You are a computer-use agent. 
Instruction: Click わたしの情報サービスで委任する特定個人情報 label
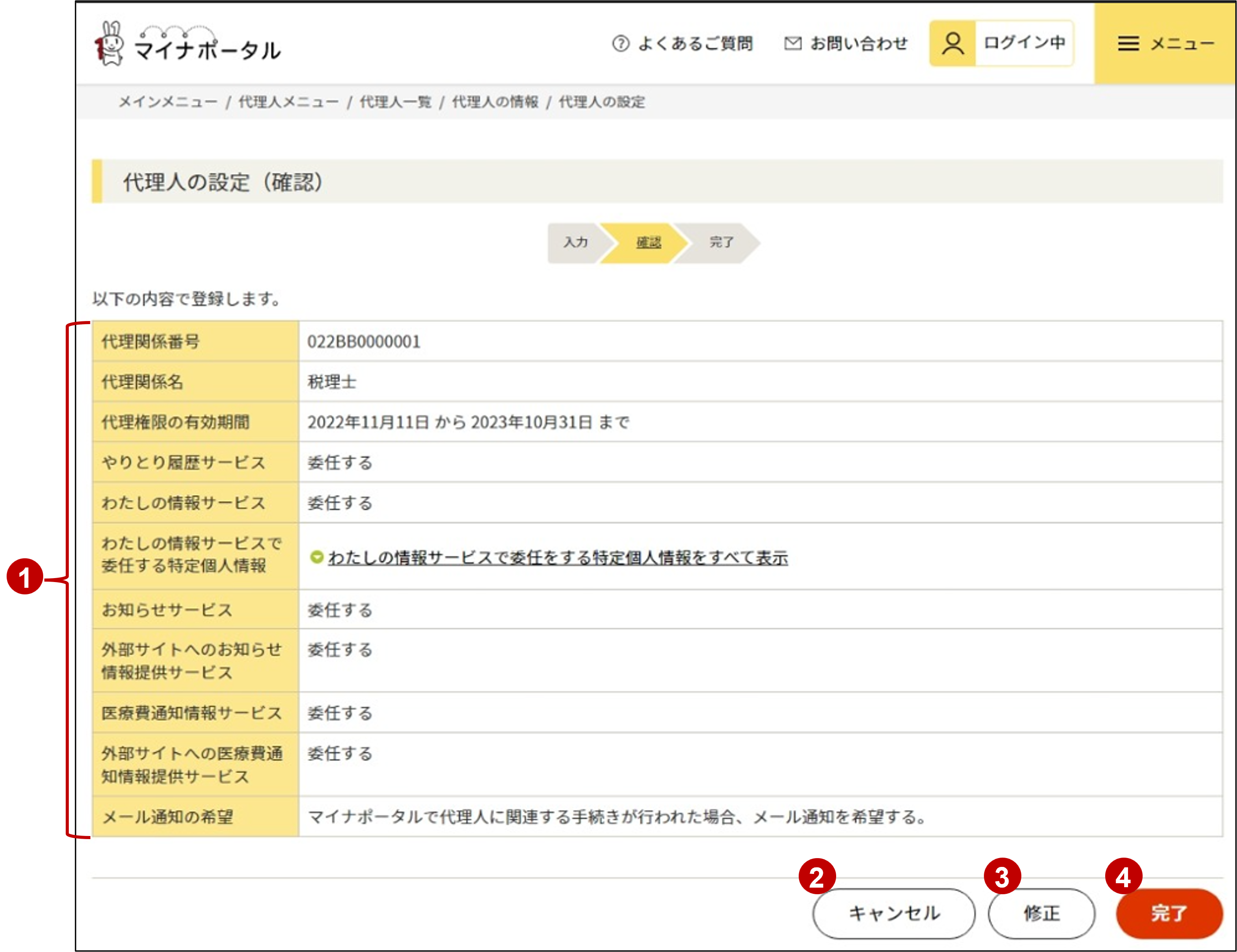click(x=195, y=556)
